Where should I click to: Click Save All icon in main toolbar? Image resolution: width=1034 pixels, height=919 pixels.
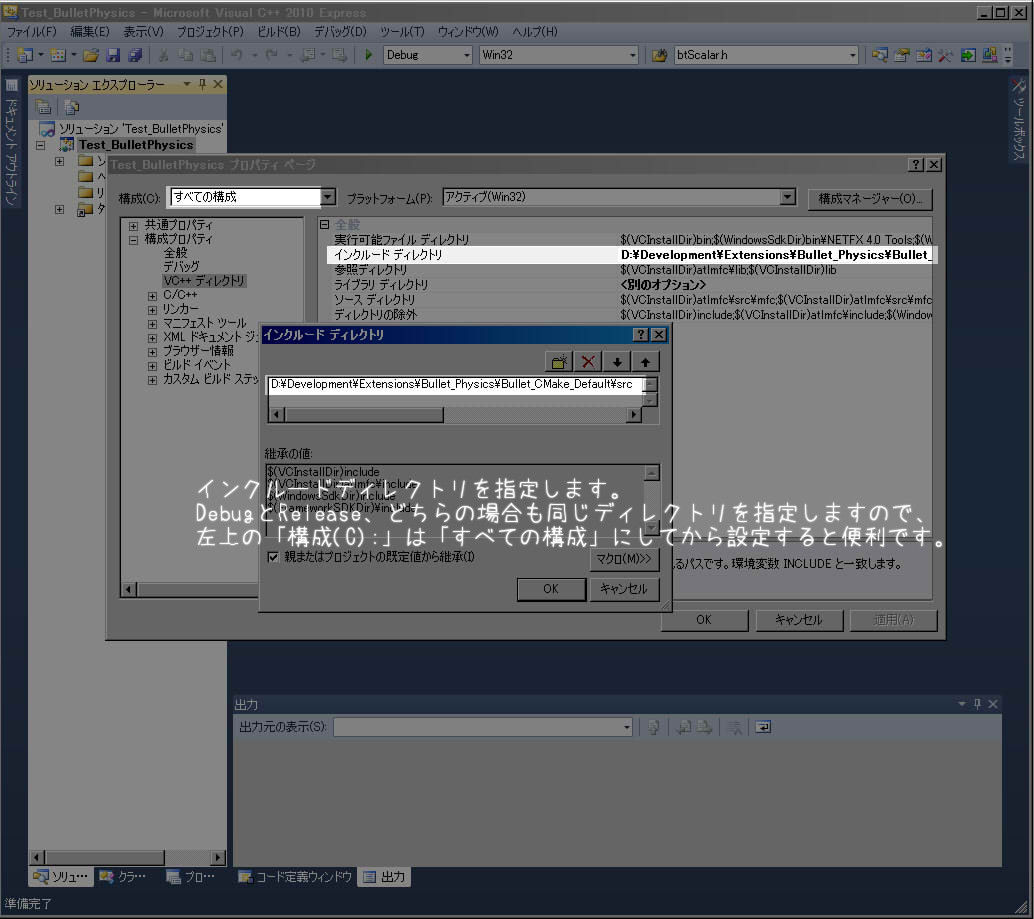135,55
